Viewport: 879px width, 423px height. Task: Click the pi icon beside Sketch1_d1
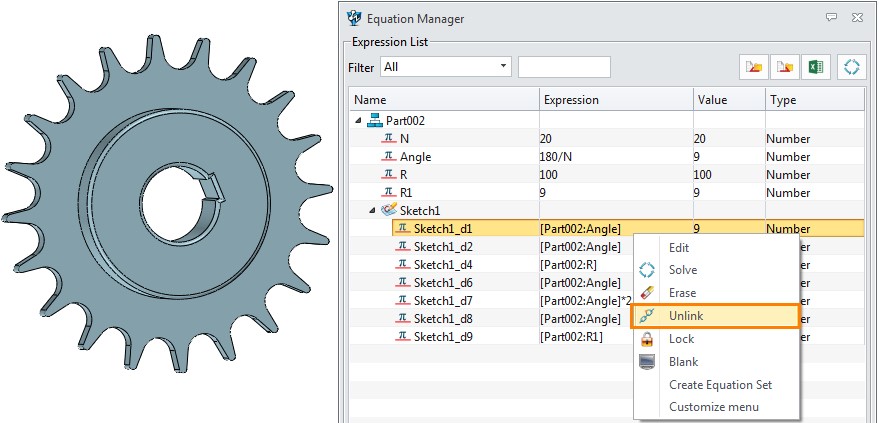click(403, 228)
